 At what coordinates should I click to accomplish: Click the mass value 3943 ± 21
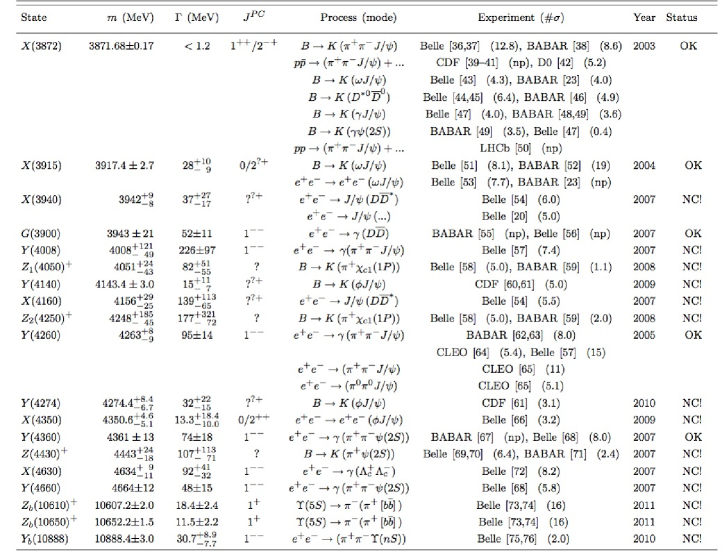[130, 233]
